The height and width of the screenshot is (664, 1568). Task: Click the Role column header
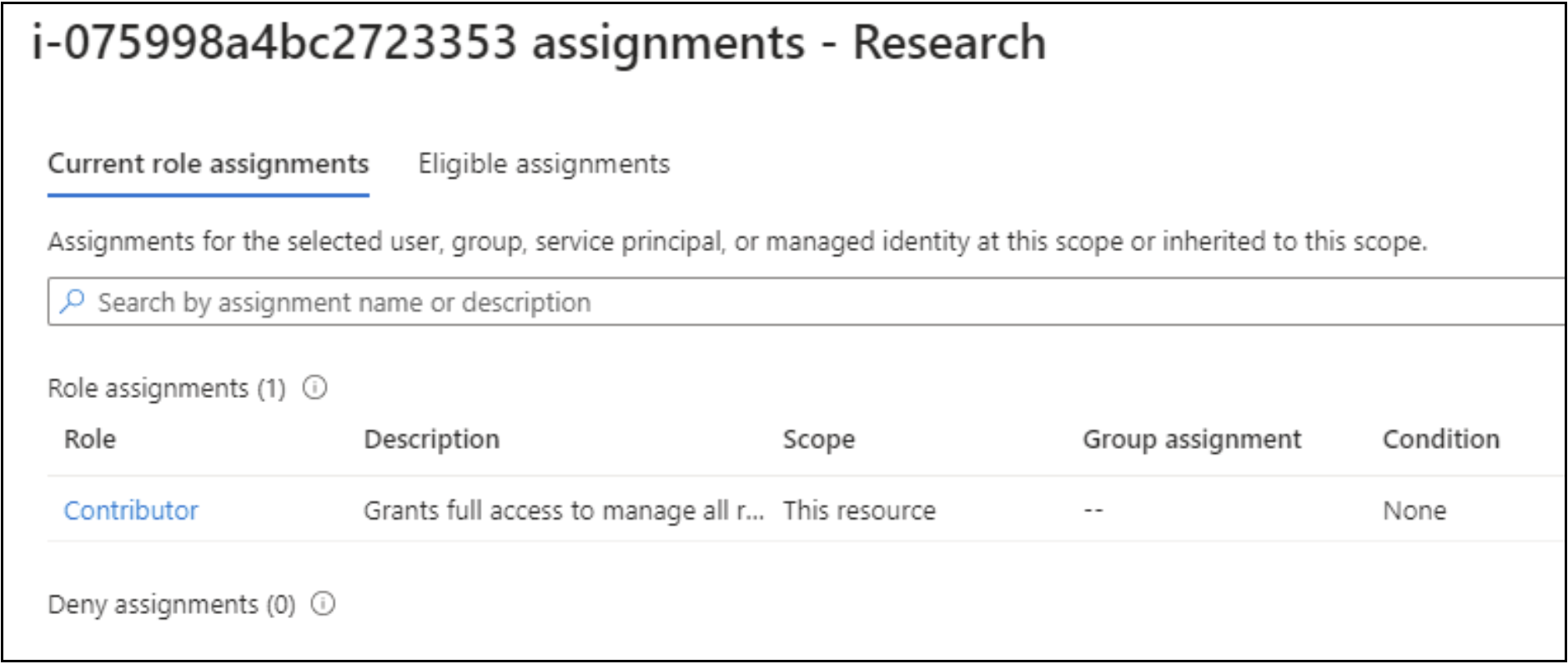coord(89,438)
